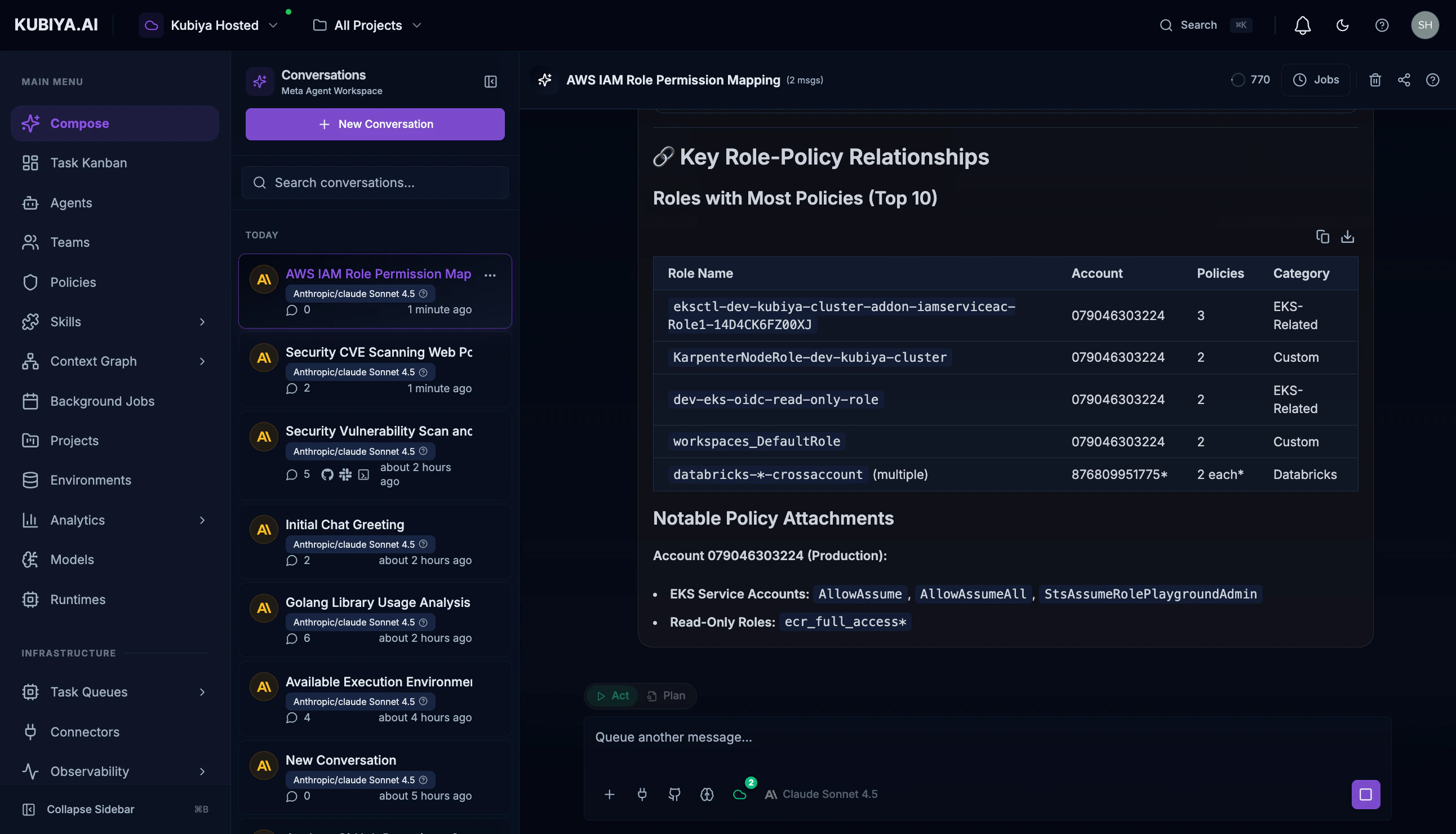Image resolution: width=1456 pixels, height=834 pixels.
Task: Open the notifications bell
Action: tap(1303, 25)
